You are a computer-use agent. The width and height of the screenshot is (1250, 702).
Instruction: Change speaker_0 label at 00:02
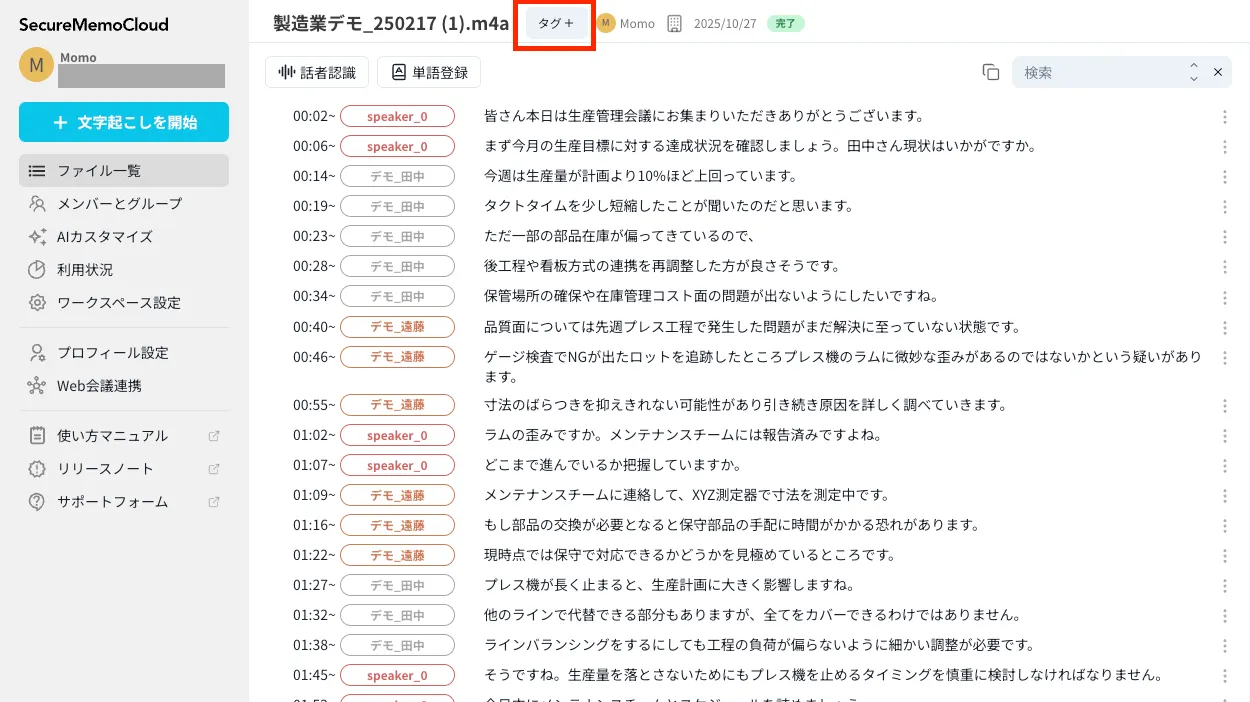397,117
